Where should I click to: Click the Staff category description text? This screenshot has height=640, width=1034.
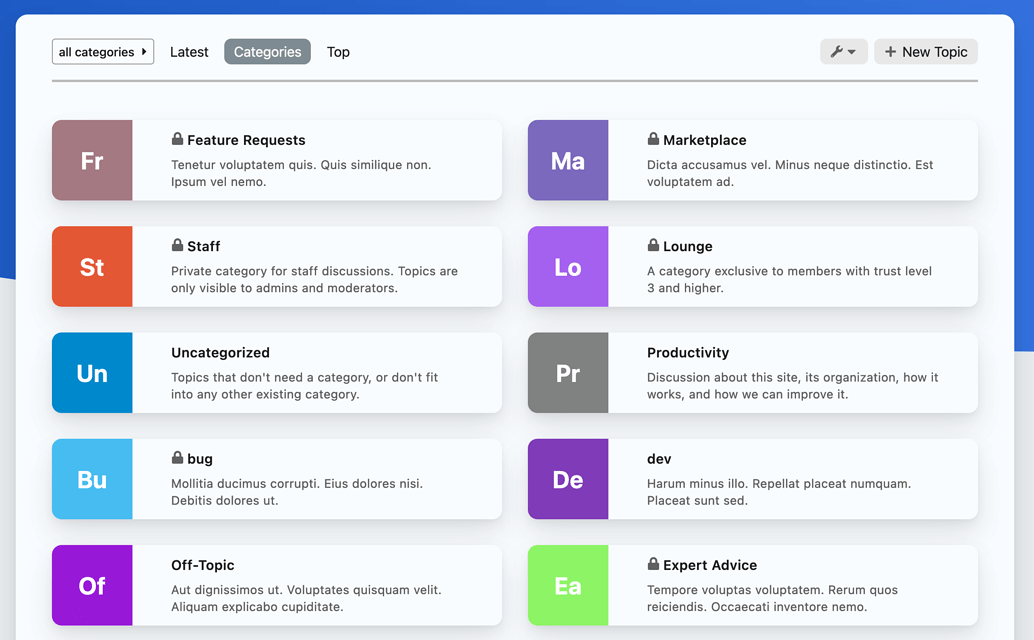coord(314,279)
